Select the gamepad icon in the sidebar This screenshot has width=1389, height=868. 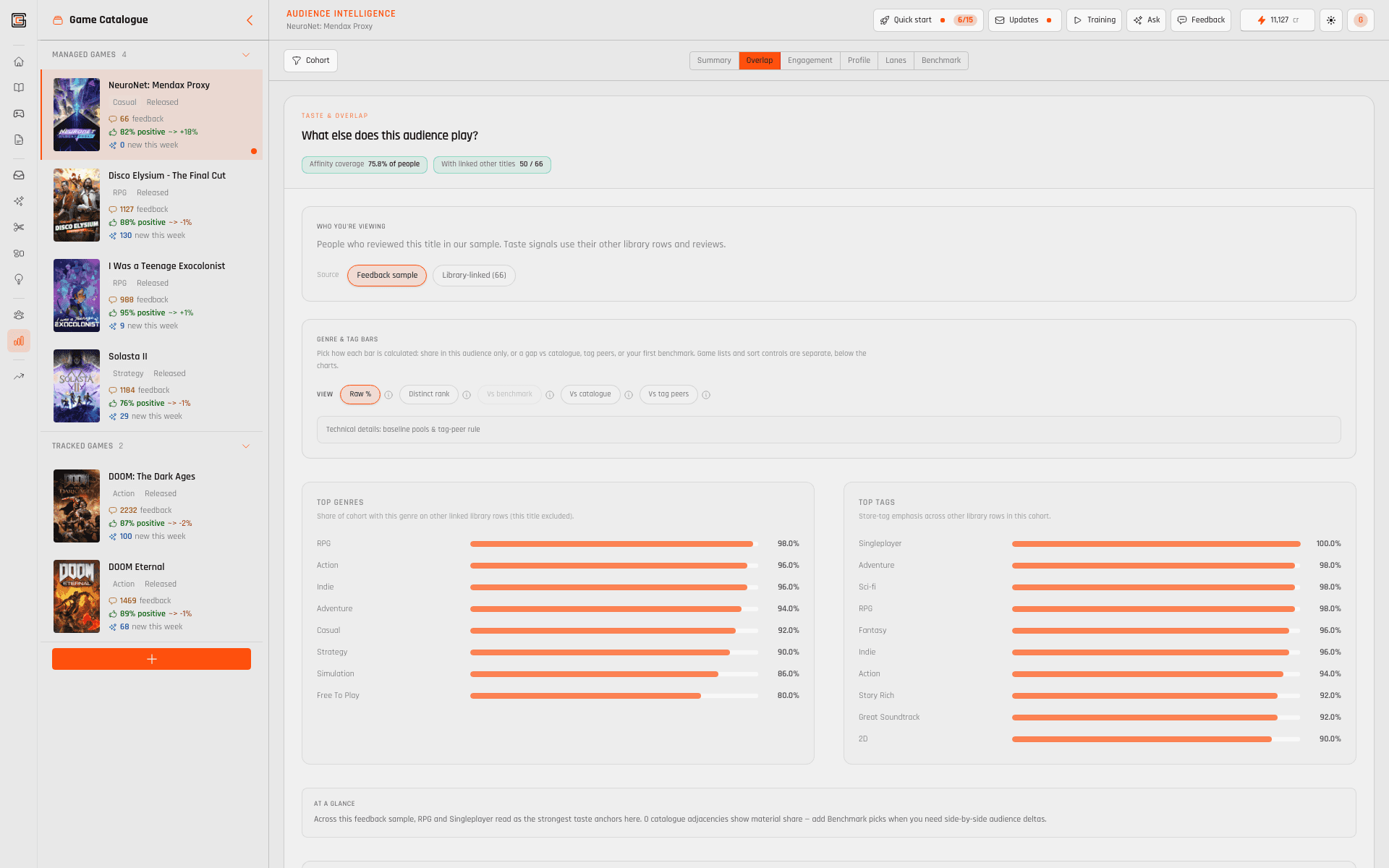(19, 114)
